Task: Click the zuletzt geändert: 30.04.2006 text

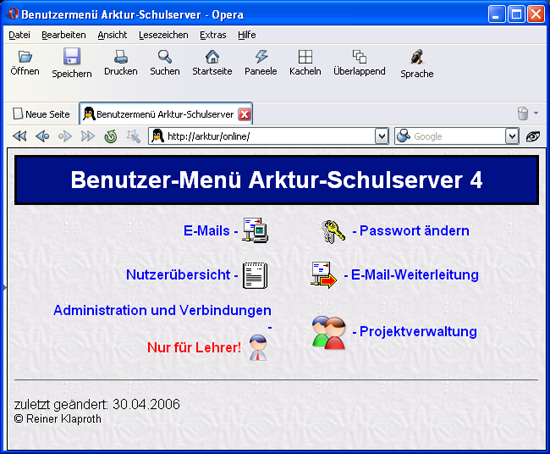Action: [x=97, y=404]
